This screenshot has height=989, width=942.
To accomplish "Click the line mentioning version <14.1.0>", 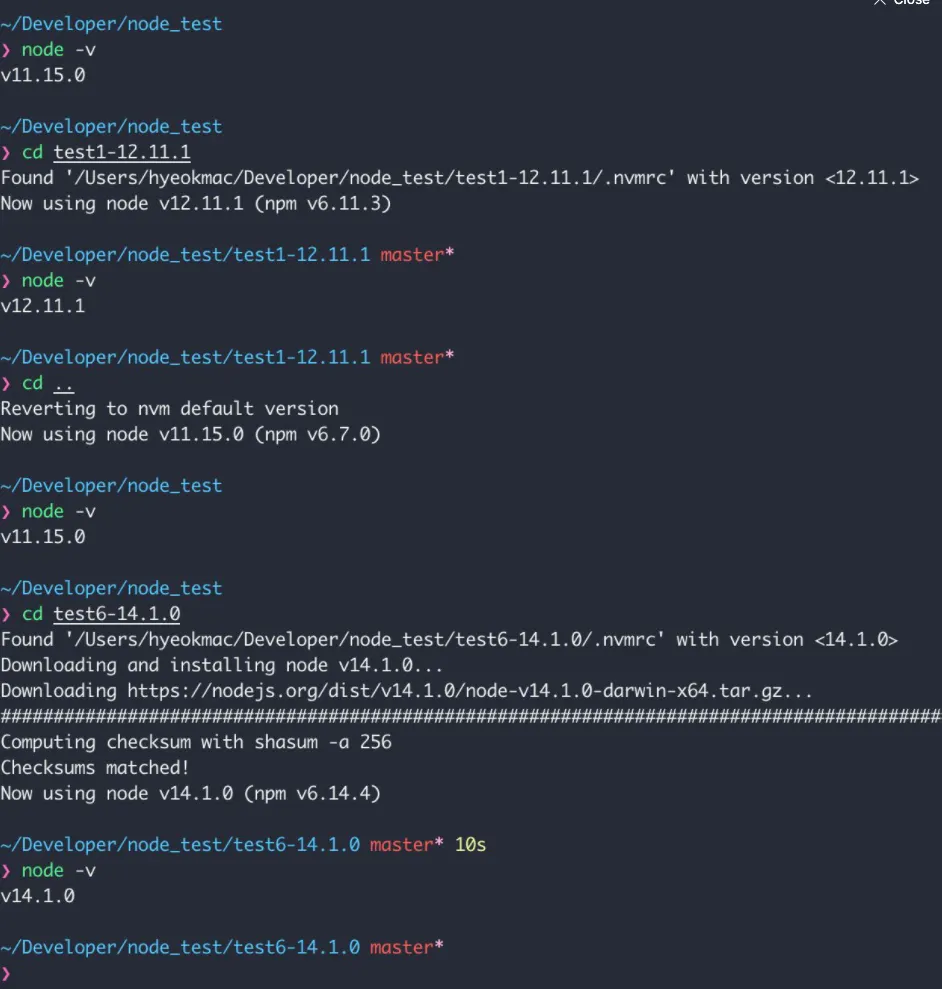I will [x=449, y=640].
